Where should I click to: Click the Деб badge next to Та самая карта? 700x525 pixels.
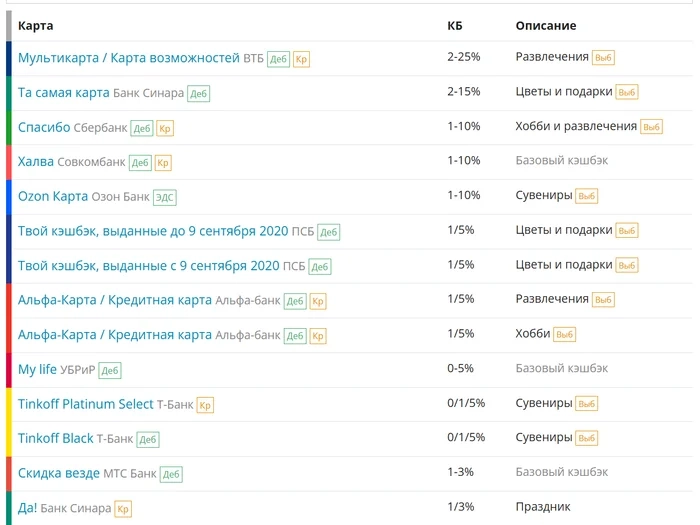tap(198, 94)
